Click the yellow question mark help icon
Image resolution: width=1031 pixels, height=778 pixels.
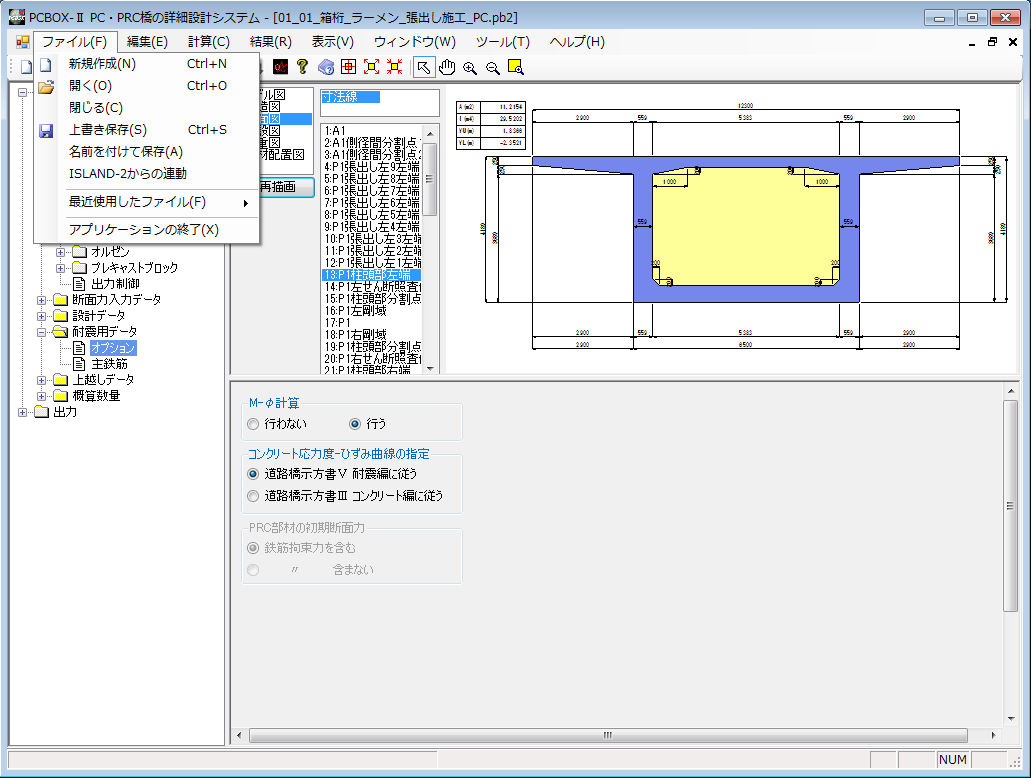pos(302,67)
